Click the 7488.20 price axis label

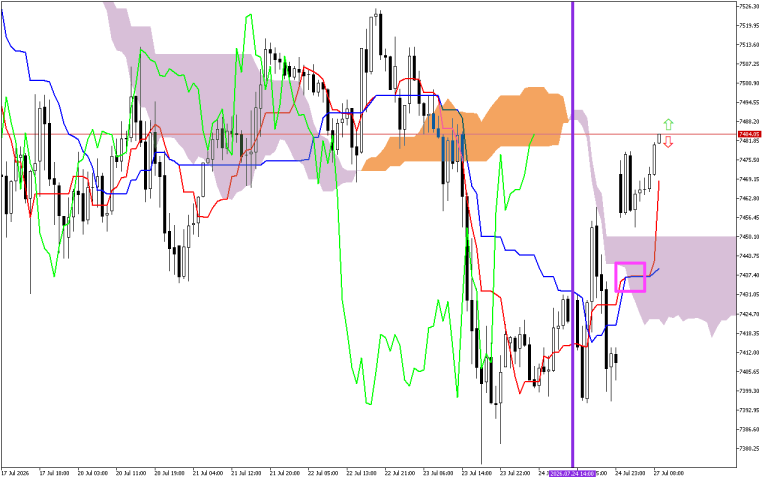[x=750, y=121]
